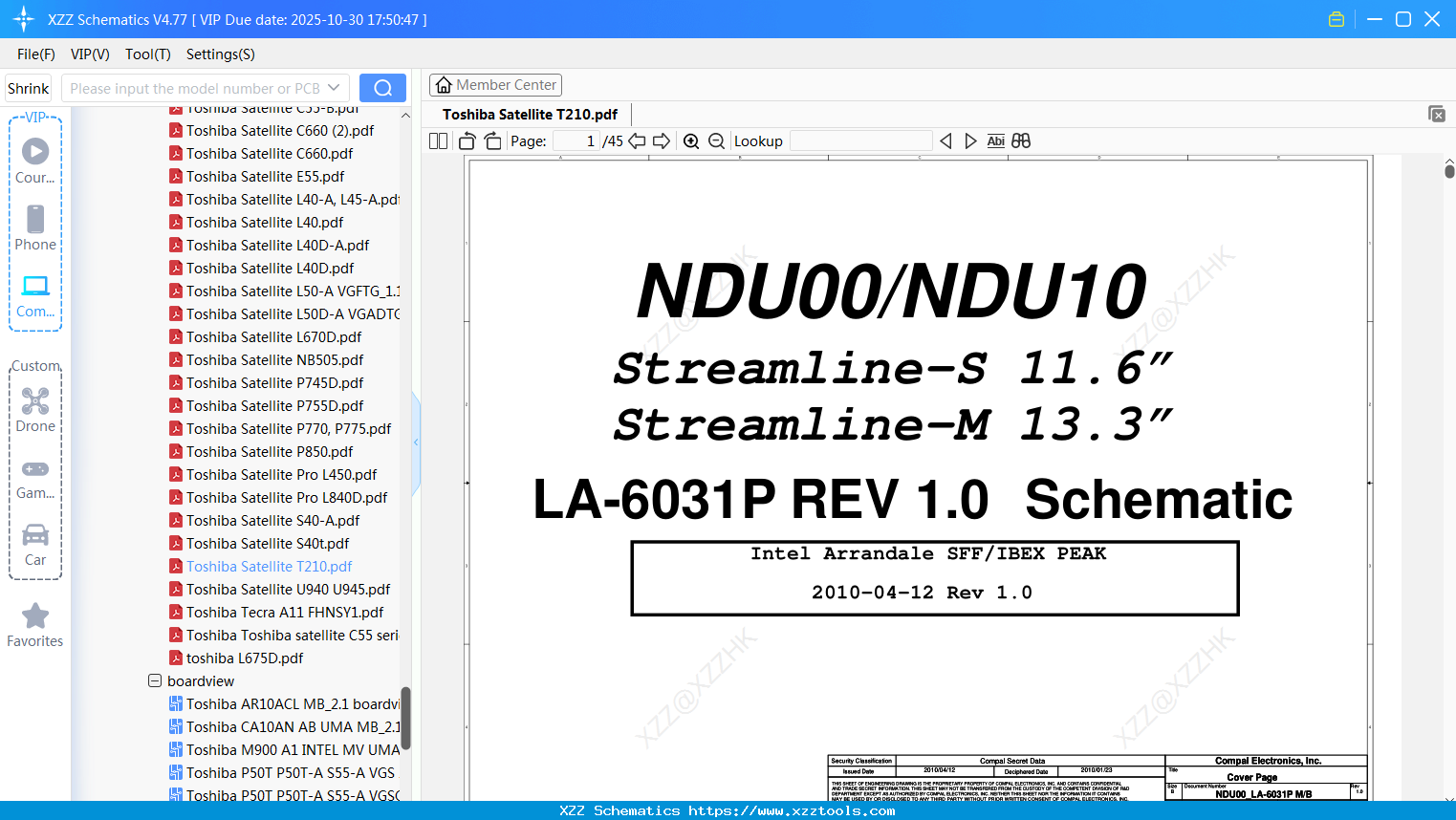Collapse the file list side panel handle

tap(416, 442)
